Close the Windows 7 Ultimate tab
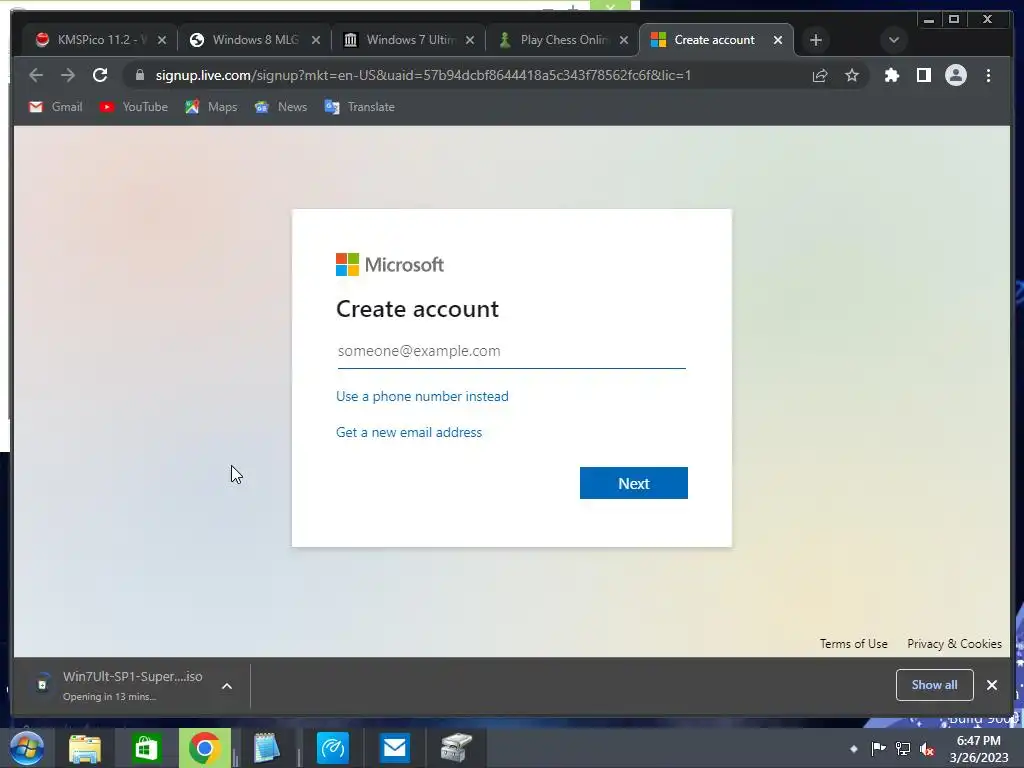This screenshot has height=768, width=1024. pyautogui.click(x=470, y=40)
